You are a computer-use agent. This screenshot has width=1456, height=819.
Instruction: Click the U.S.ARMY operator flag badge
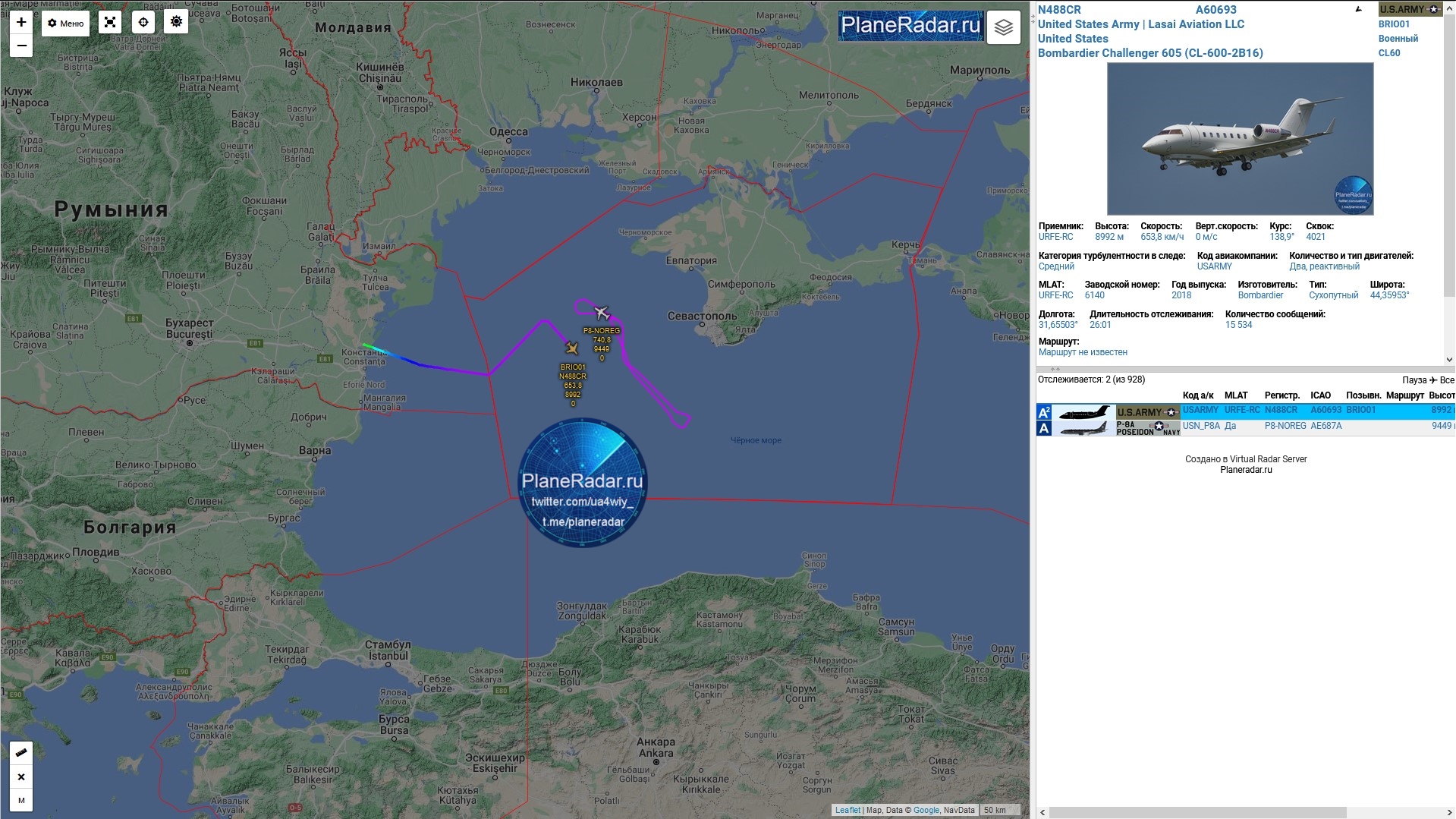[1410, 9]
